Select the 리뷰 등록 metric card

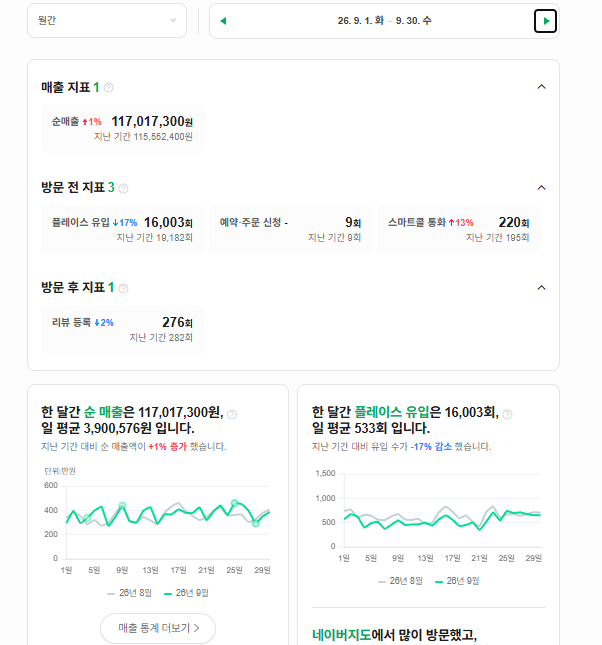[x=122, y=329]
